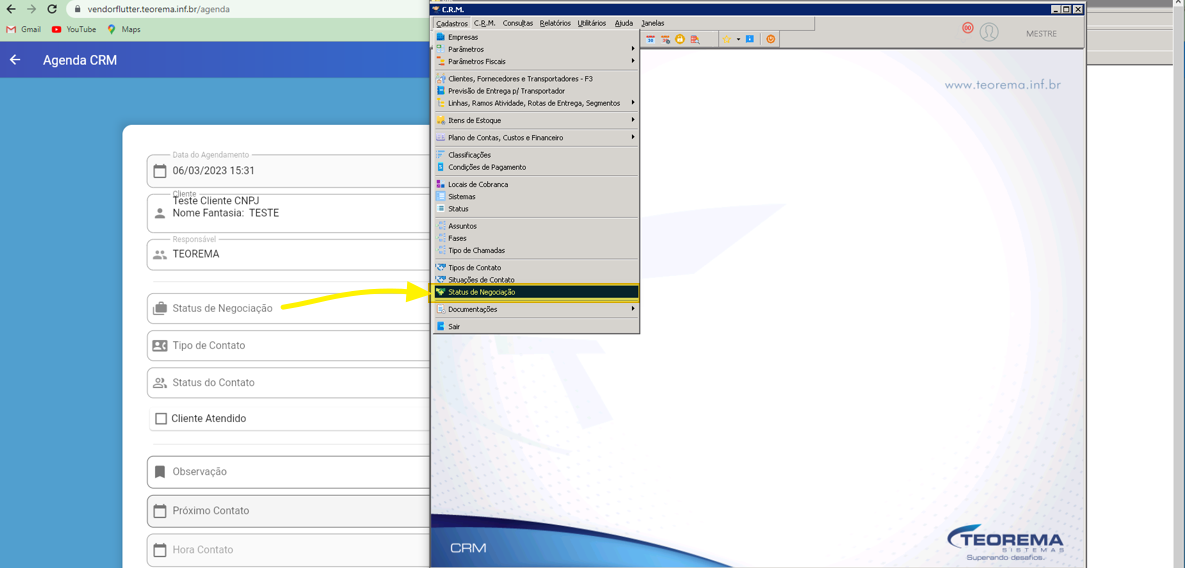Click the Hora Contato field

289,550
